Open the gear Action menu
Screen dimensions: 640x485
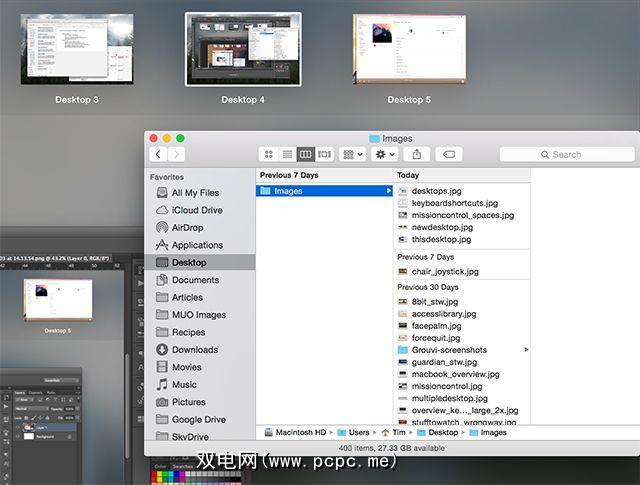pos(385,154)
